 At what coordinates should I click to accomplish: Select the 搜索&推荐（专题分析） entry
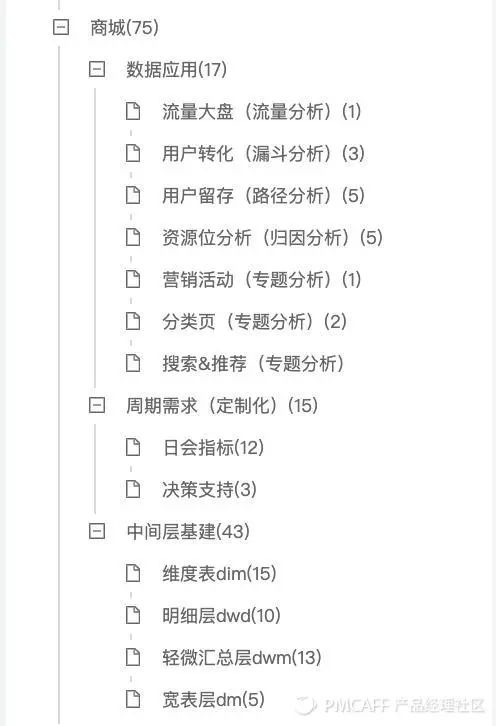click(253, 363)
